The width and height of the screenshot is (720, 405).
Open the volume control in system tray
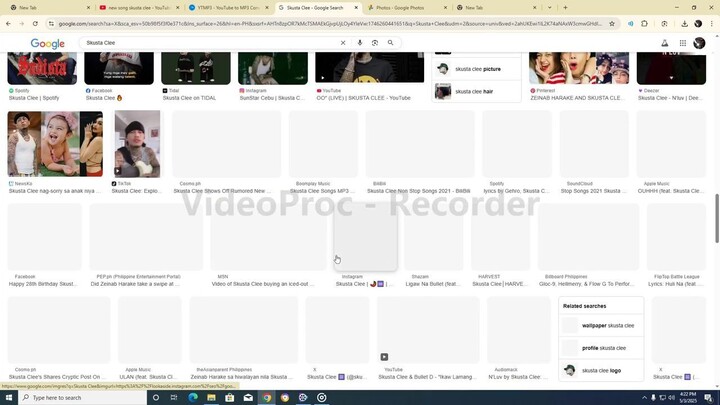671,398
